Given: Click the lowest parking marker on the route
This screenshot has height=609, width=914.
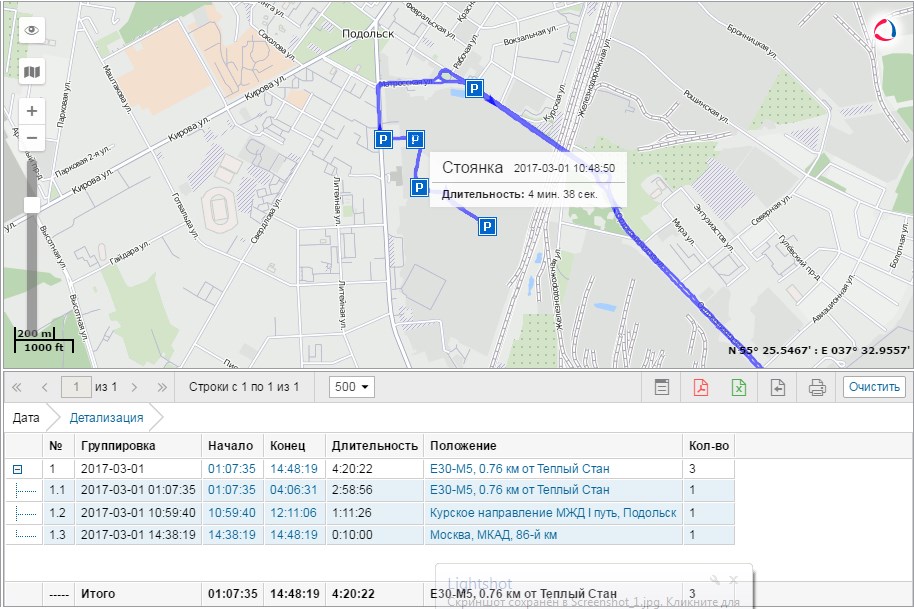Looking at the screenshot, I should point(487,228).
